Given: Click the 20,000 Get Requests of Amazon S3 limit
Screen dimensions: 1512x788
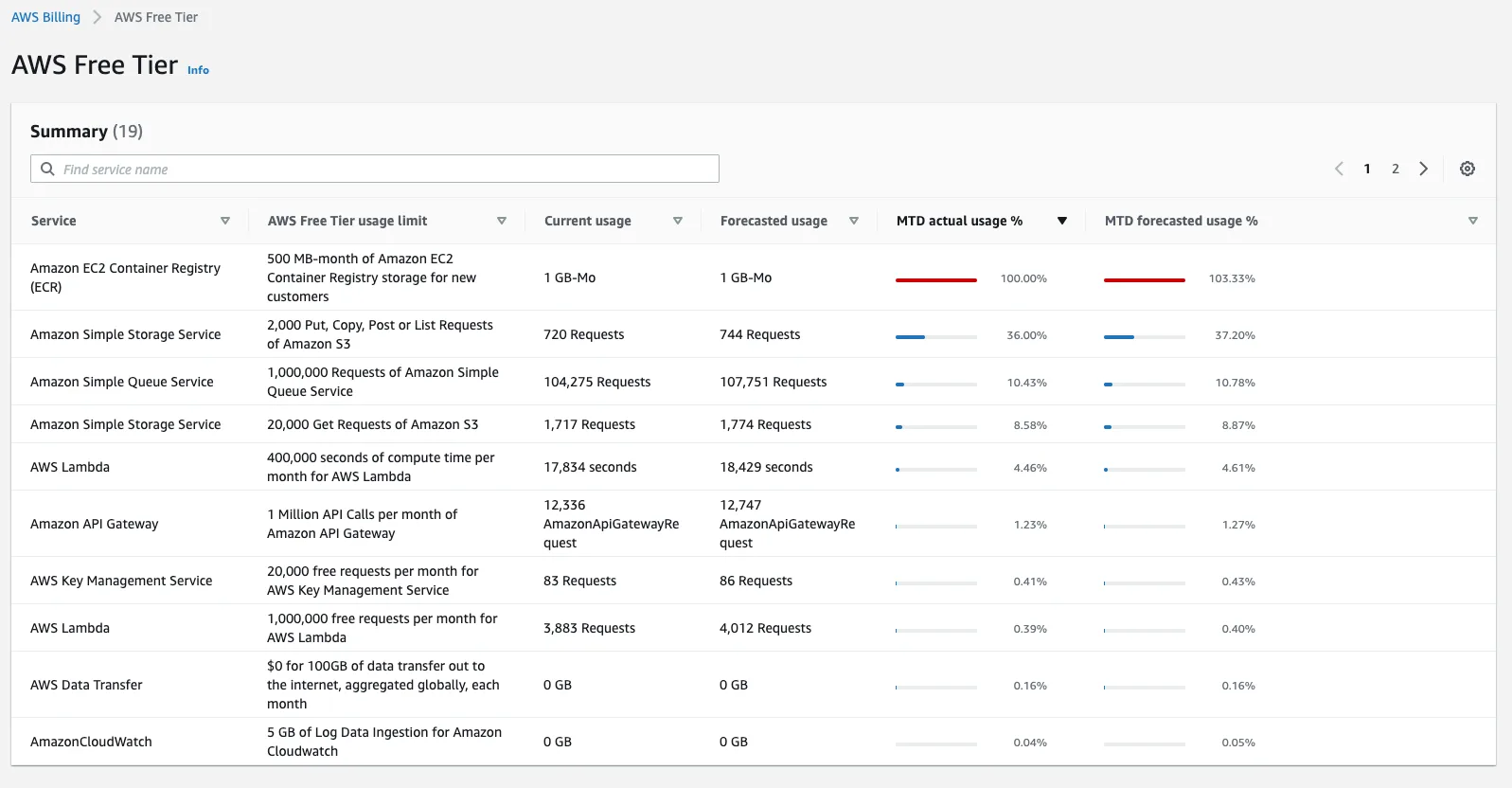Looking at the screenshot, I should tap(373, 424).
